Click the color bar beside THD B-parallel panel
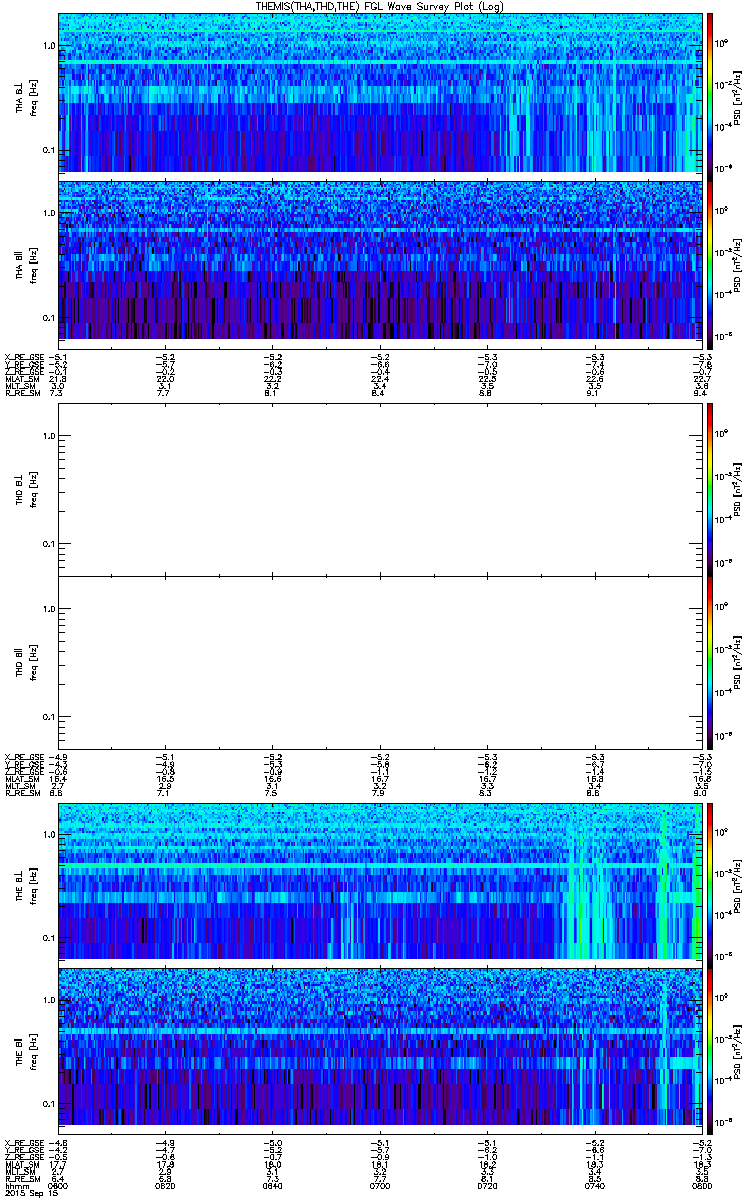750x1200 pixels. pos(710,661)
